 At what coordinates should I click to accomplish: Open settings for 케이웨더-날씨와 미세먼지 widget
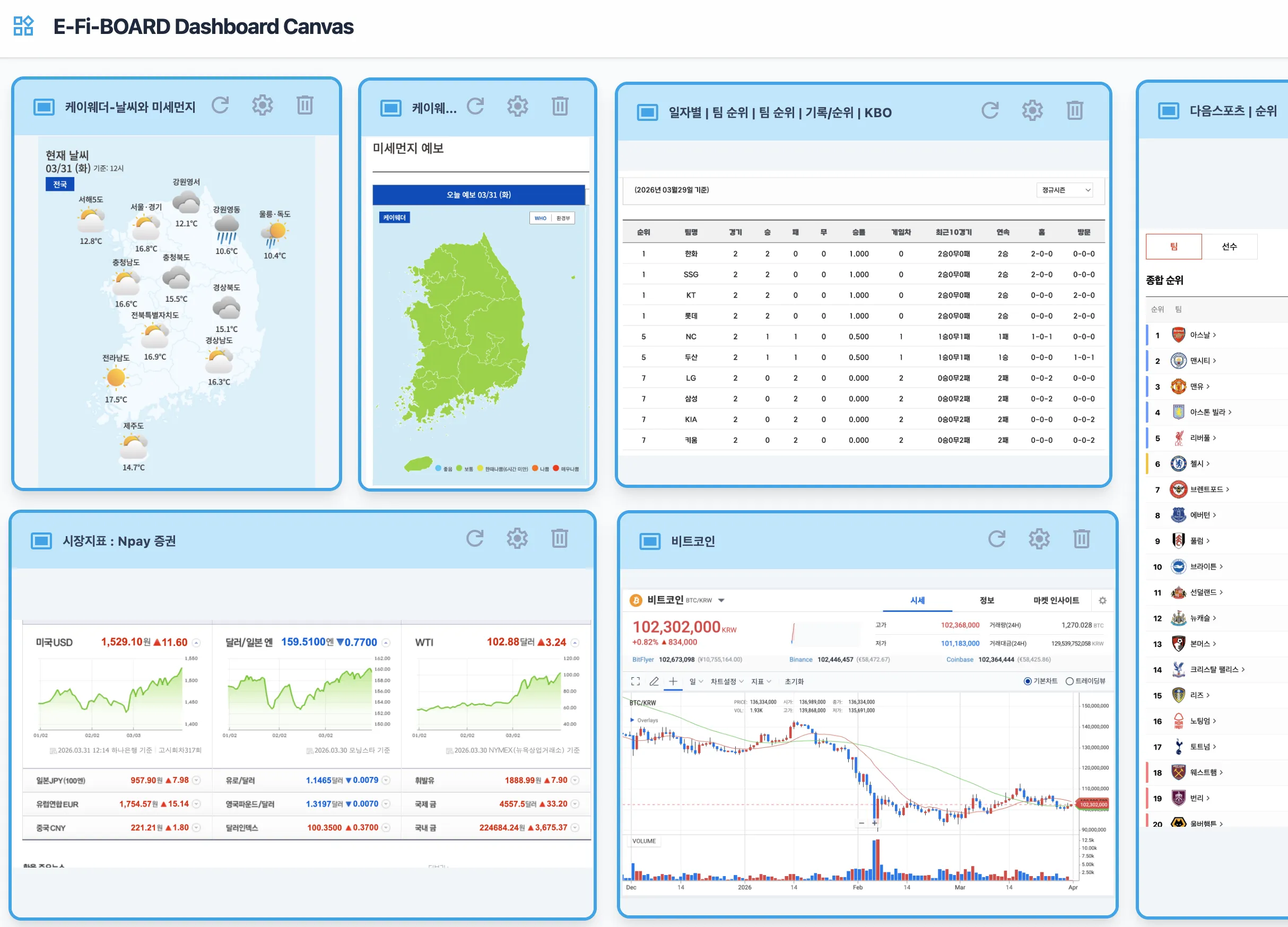click(x=263, y=105)
